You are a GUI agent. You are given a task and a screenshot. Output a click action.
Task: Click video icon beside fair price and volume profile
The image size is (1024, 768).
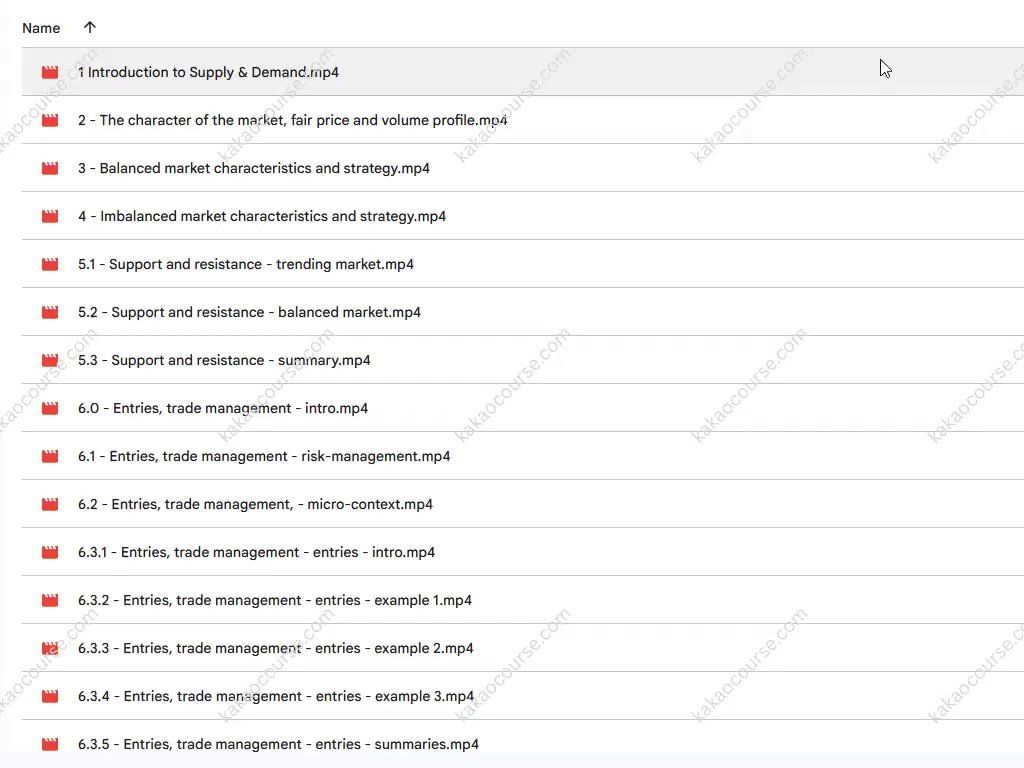coord(50,120)
